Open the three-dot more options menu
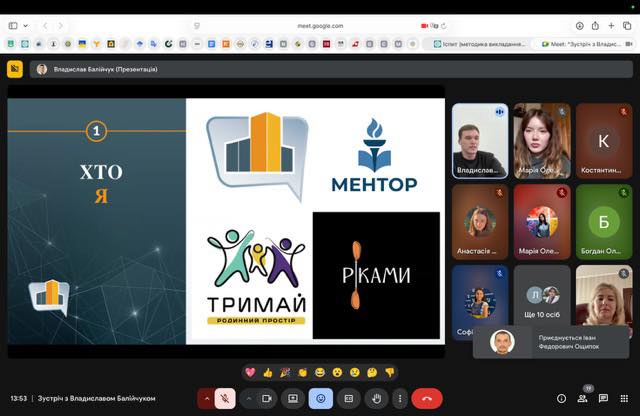The height and width of the screenshot is (416, 640). coord(398,398)
